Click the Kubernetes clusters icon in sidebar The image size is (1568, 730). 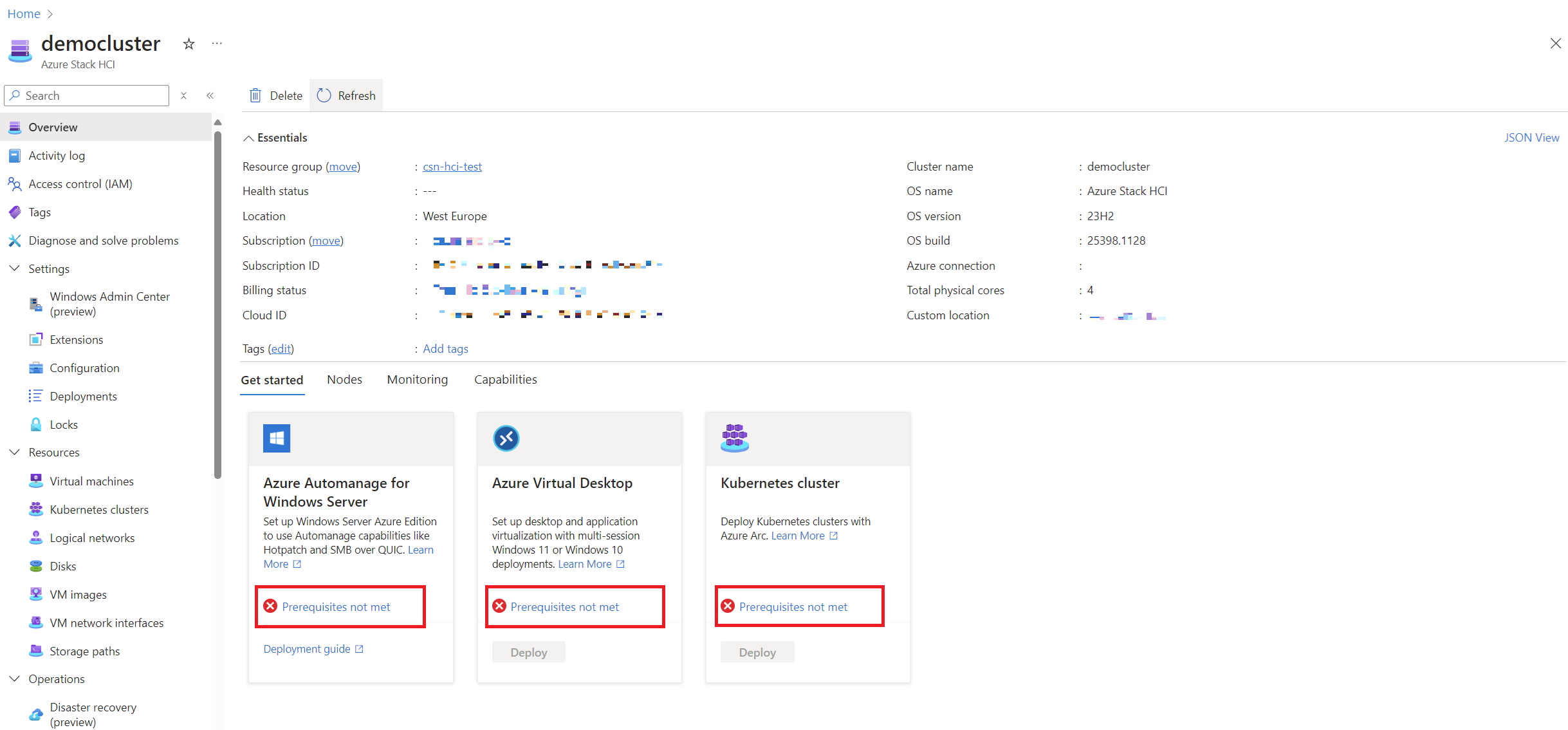[x=36, y=510]
